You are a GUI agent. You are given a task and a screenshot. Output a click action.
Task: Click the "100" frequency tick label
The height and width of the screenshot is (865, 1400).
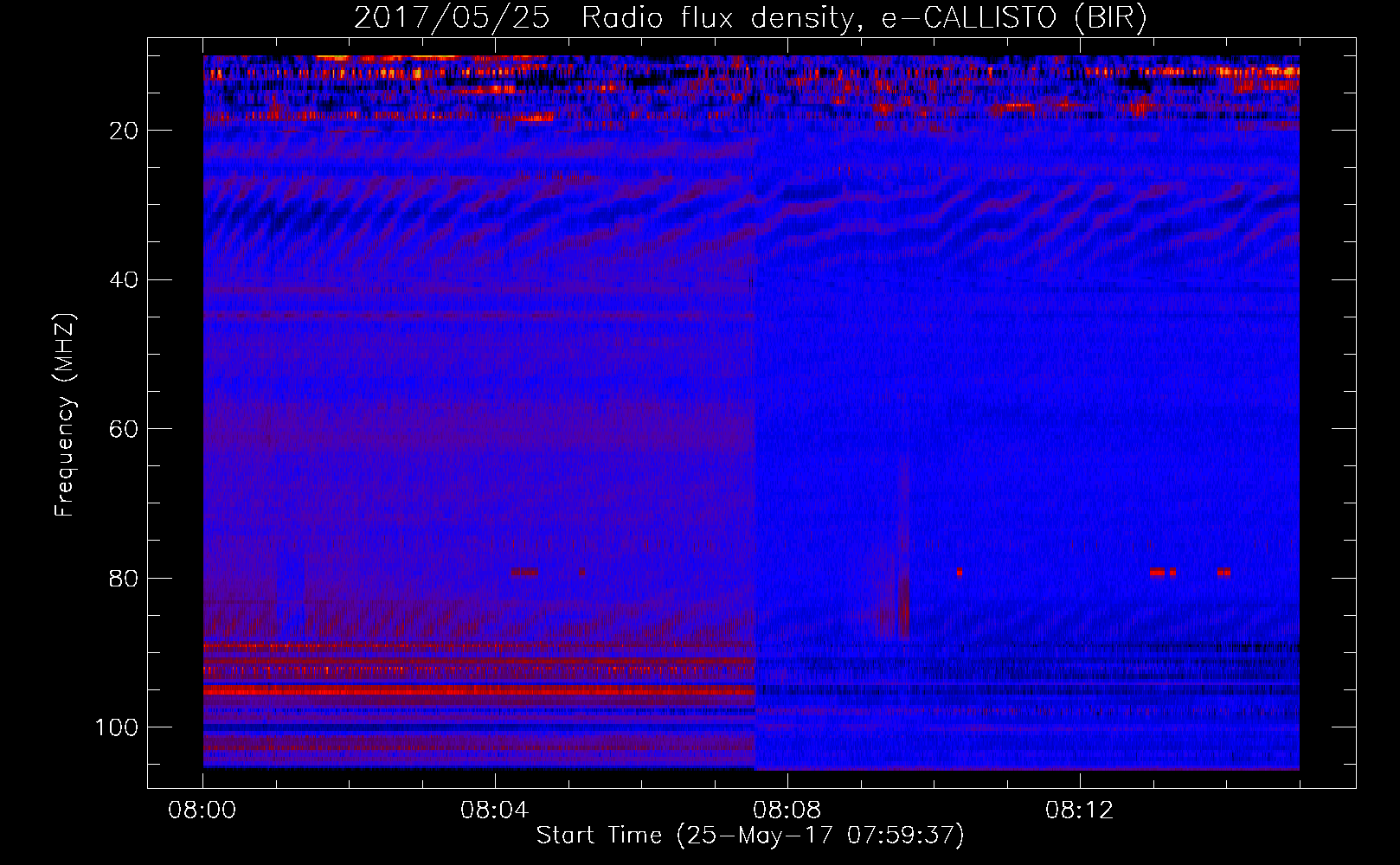coord(117,727)
